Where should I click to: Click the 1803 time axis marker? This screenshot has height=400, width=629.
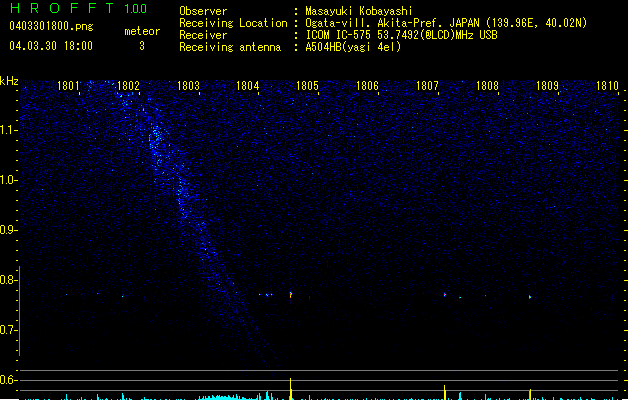point(188,86)
